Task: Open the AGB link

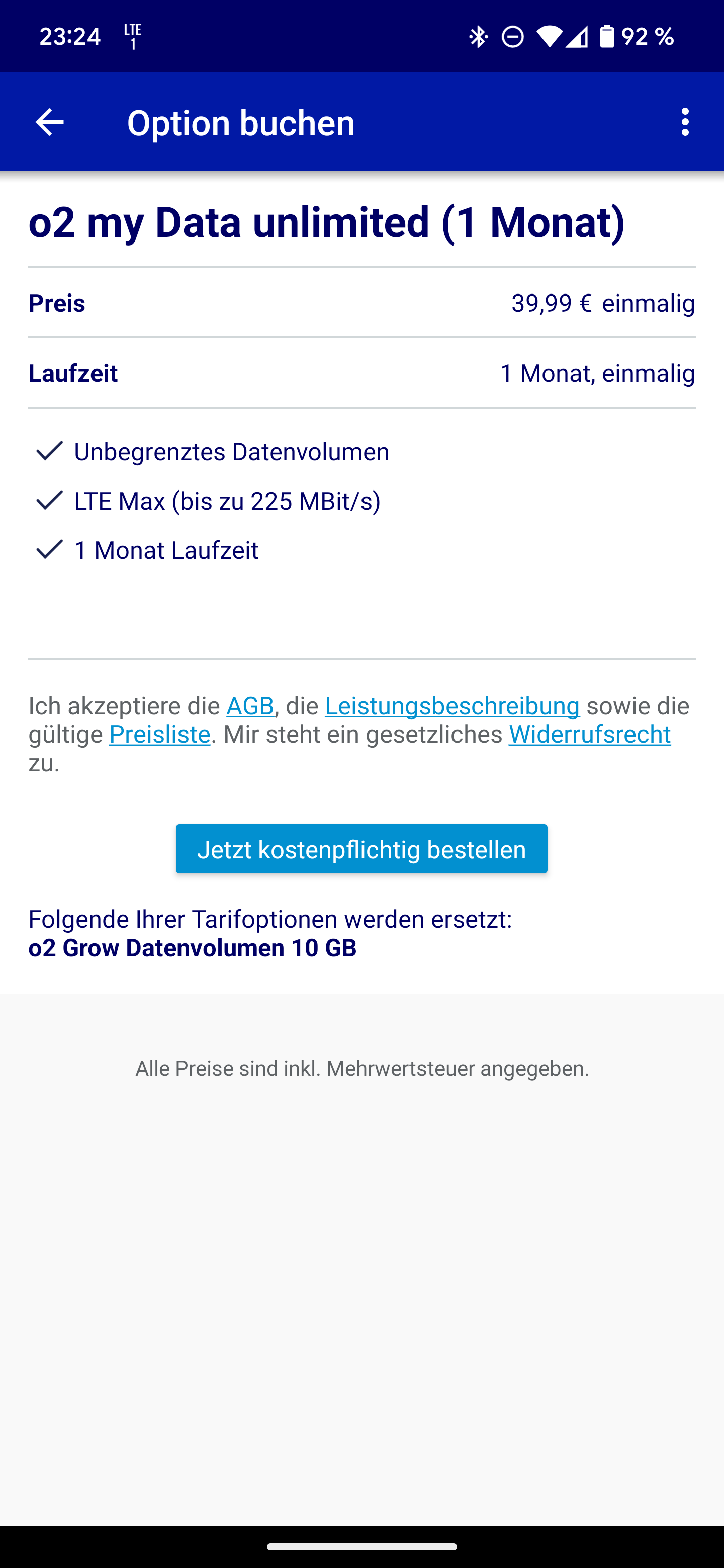Action: 250,706
